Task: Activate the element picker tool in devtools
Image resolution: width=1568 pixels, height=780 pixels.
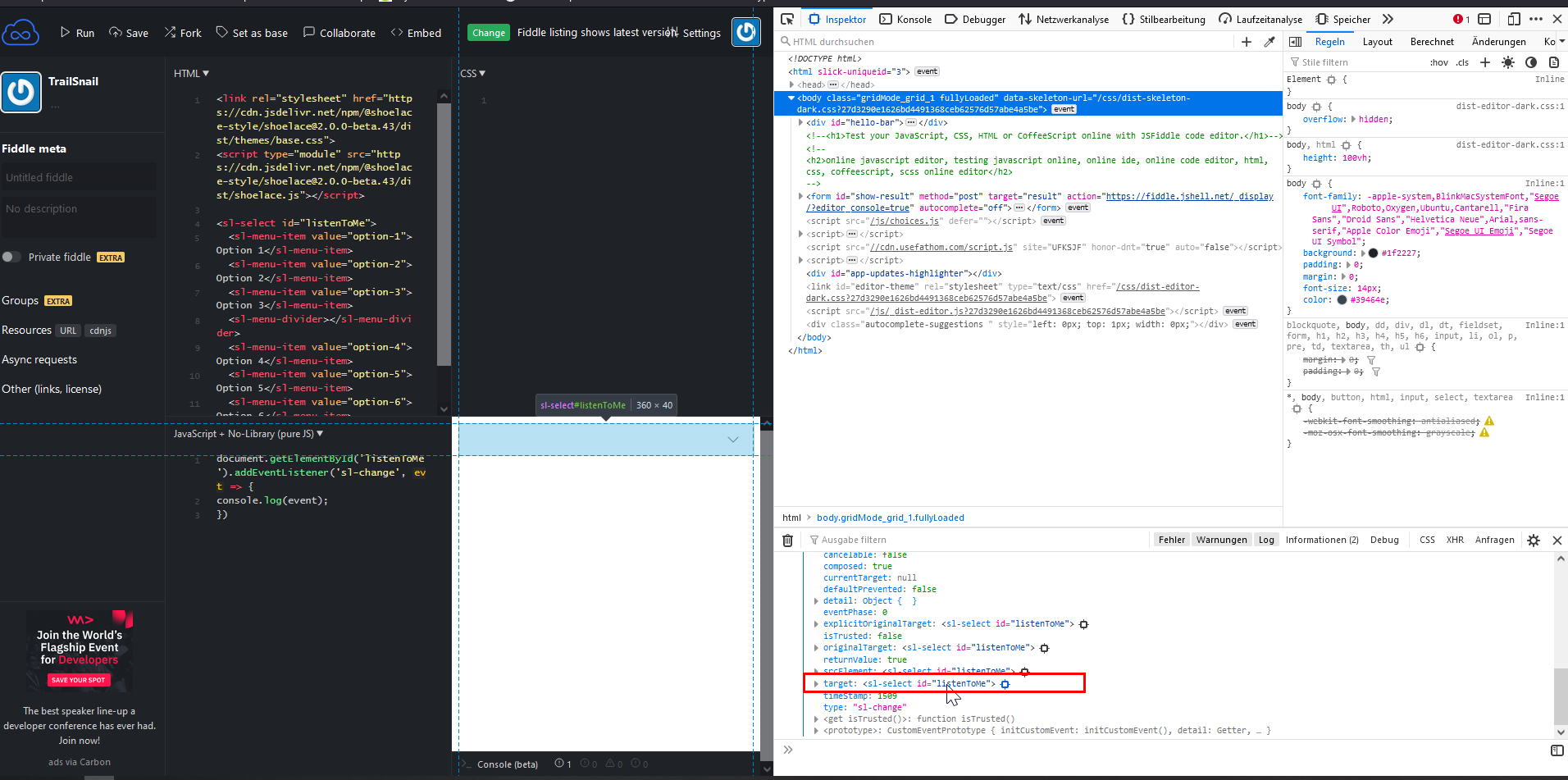Action: (786, 19)
